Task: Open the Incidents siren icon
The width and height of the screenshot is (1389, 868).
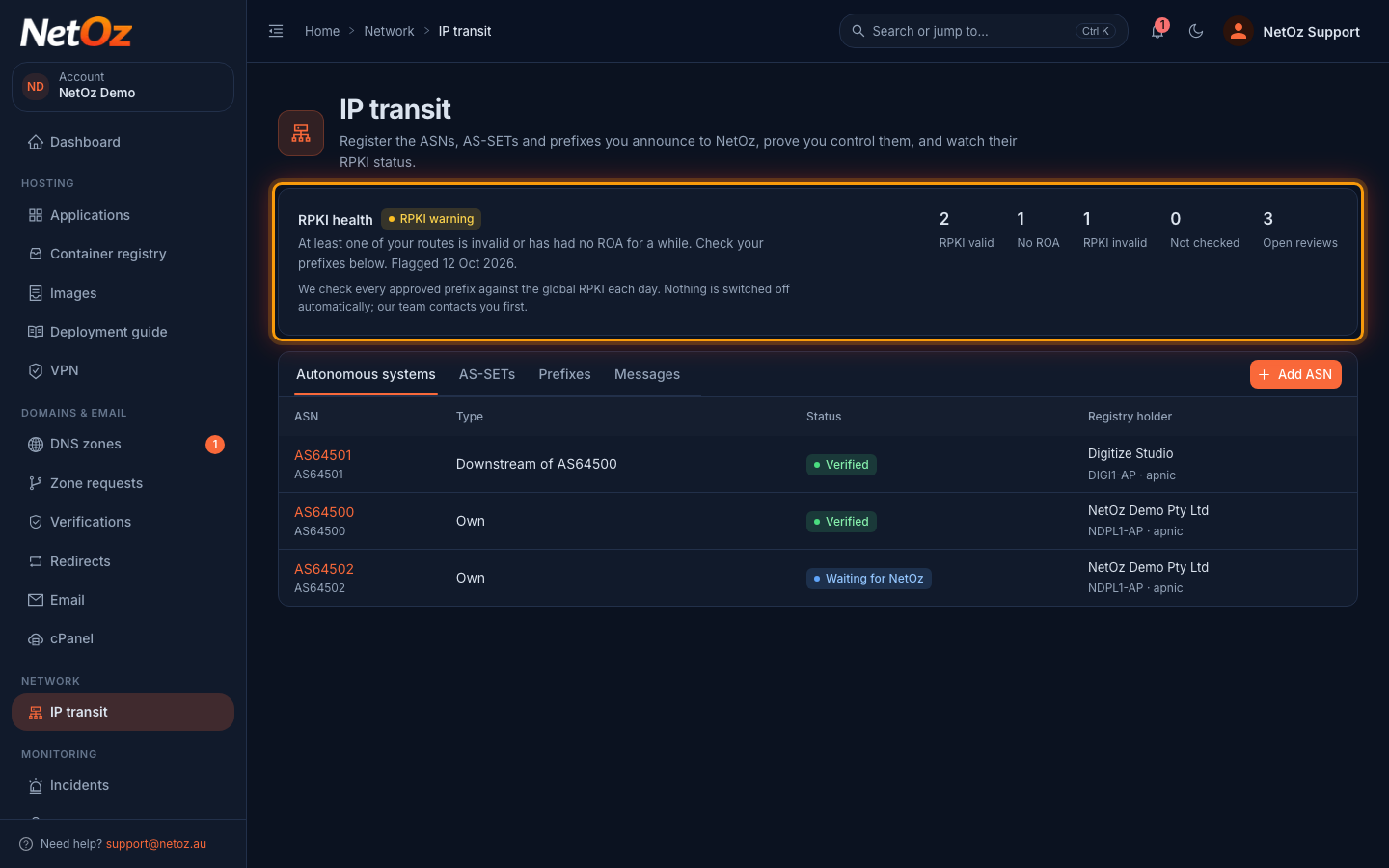Action: pos(36,785)
